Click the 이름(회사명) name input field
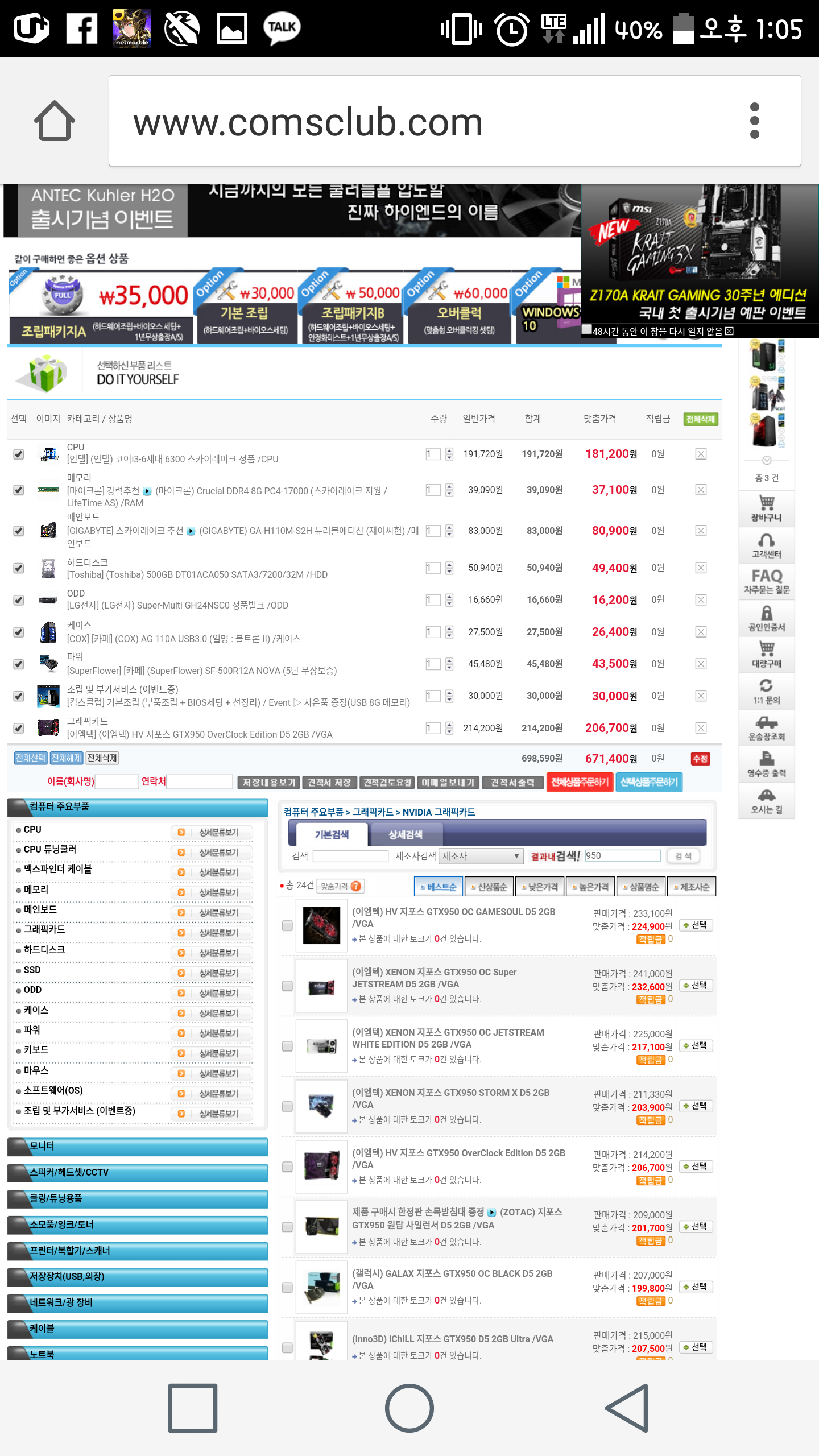This screenshot has height=1456, width=819. coord(117,781)
